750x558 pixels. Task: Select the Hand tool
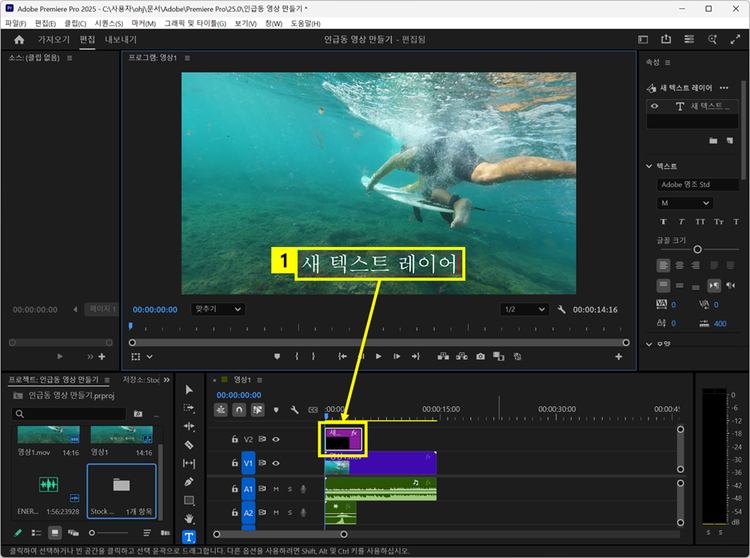click(189, 518)
